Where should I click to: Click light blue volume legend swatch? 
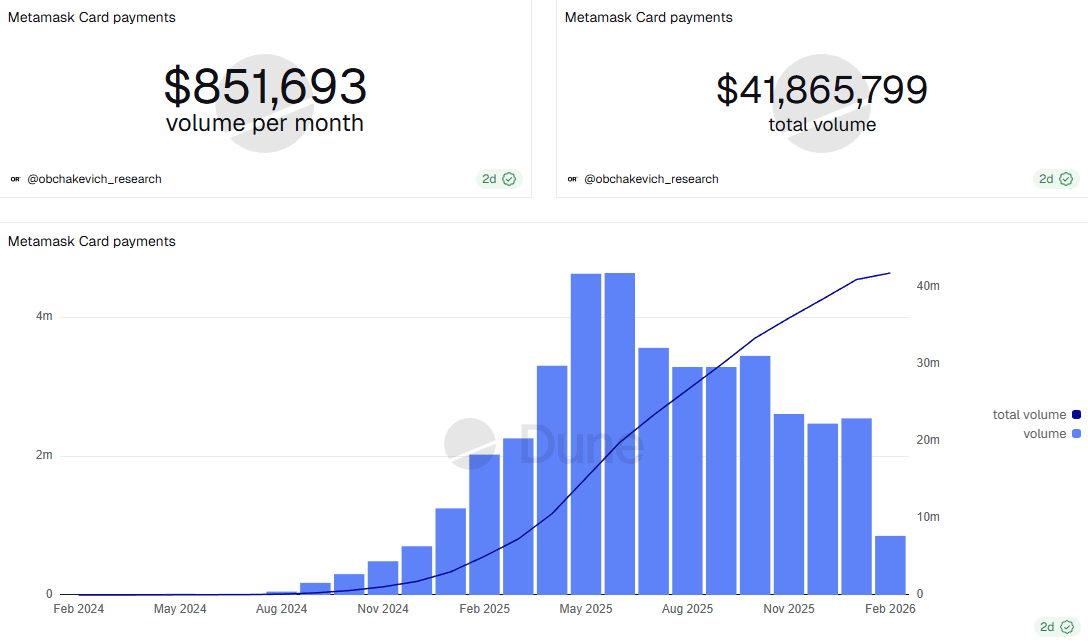tap(1076, 434)
